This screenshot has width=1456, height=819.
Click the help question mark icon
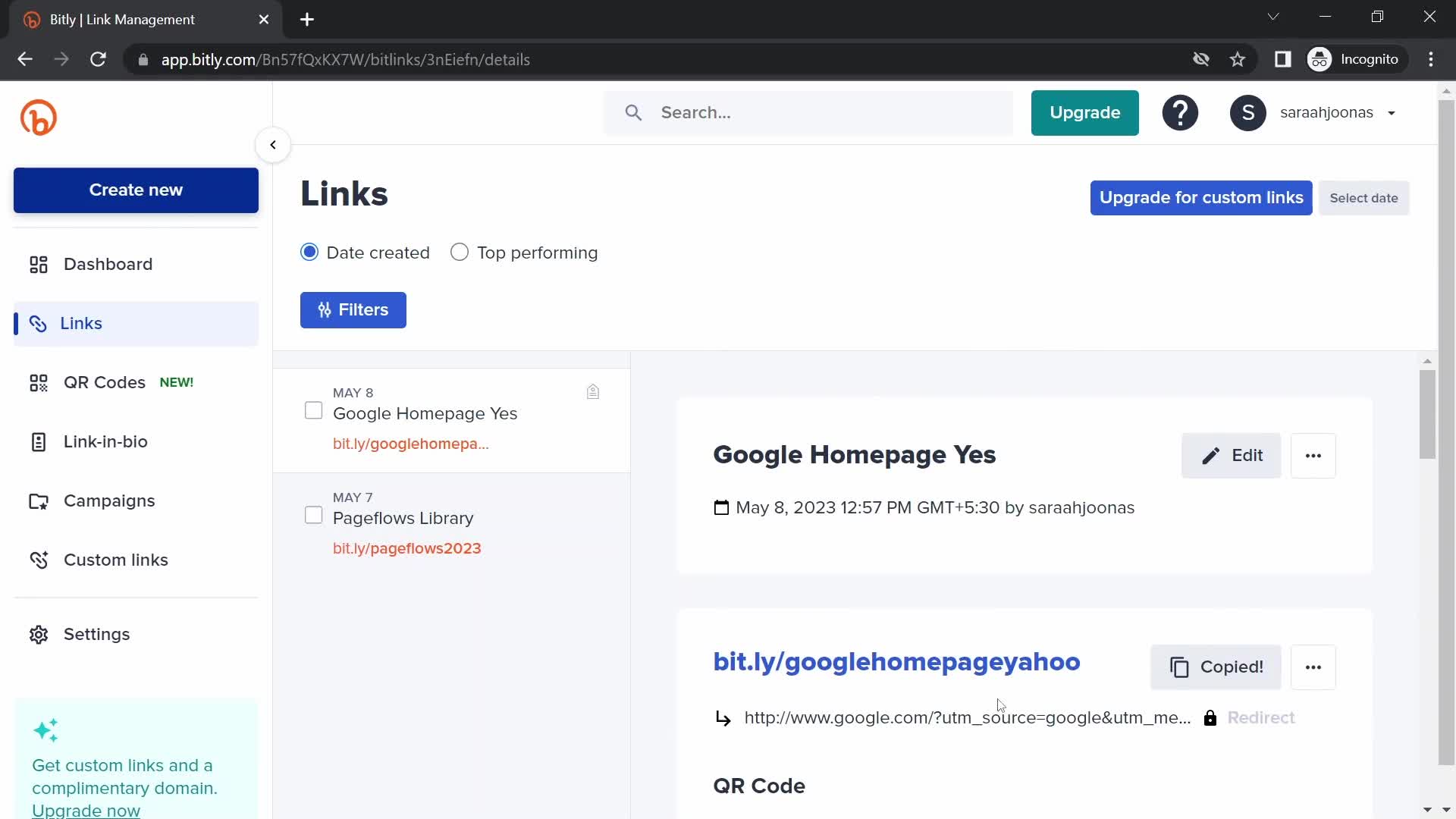pos(1180,112)
